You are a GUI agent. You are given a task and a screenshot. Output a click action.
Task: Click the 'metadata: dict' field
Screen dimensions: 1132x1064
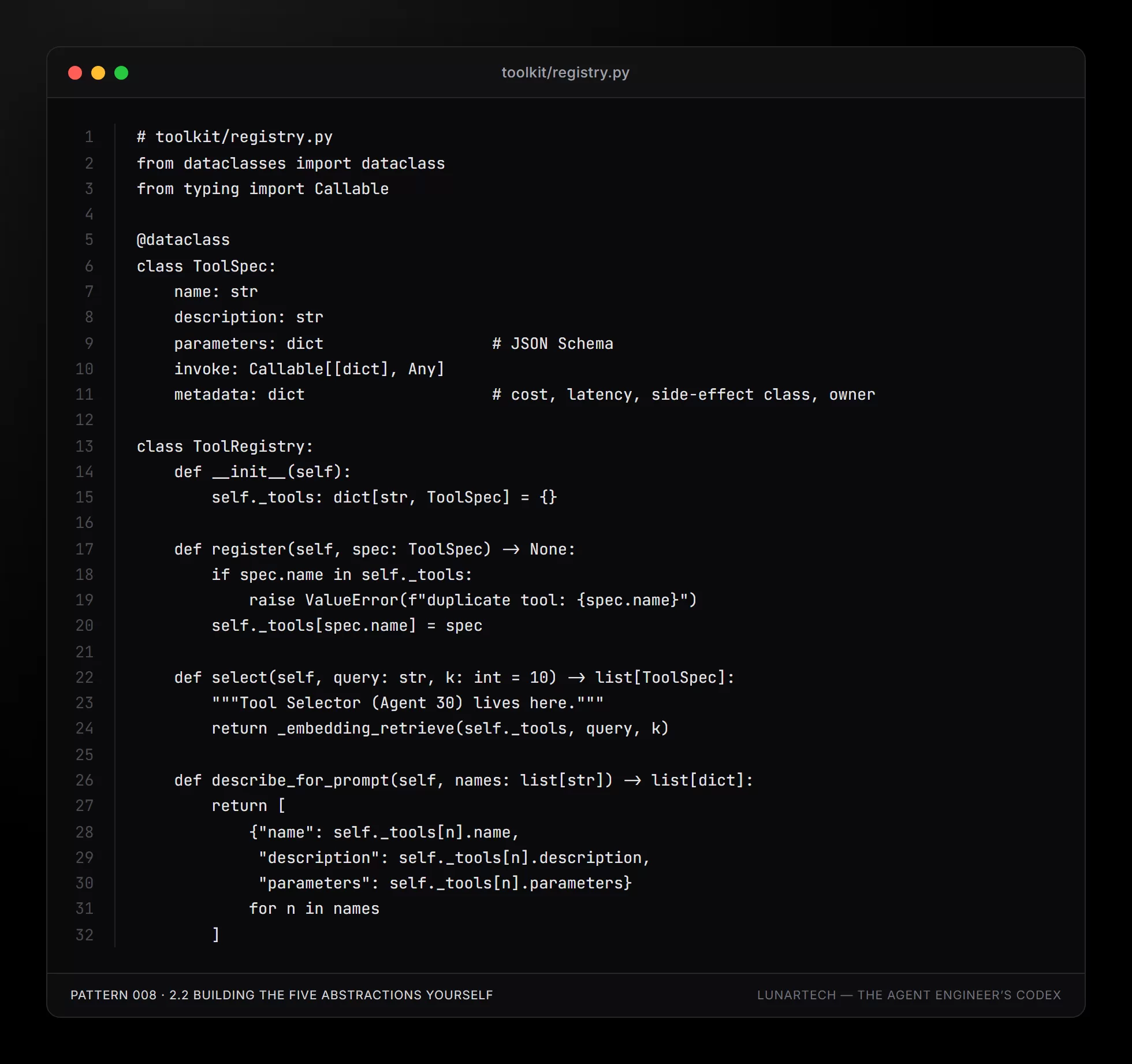click(x=239, y=395)
